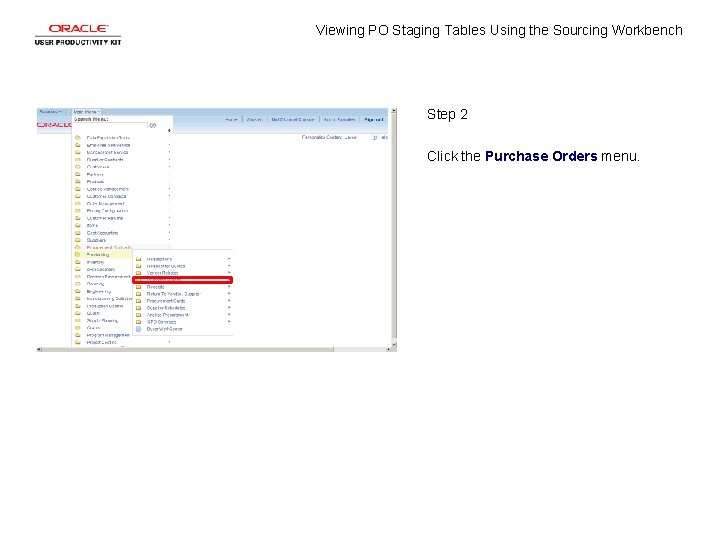The height and width of the screenshot is (540, 720).
Task: Click the Layout link
Action: click(350, 137)
